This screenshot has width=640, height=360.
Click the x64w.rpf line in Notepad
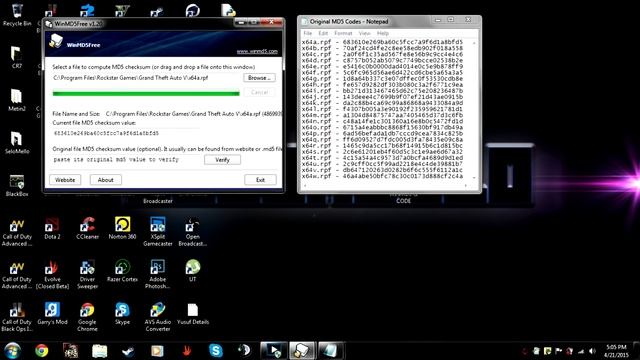click(x=382, y=176)
